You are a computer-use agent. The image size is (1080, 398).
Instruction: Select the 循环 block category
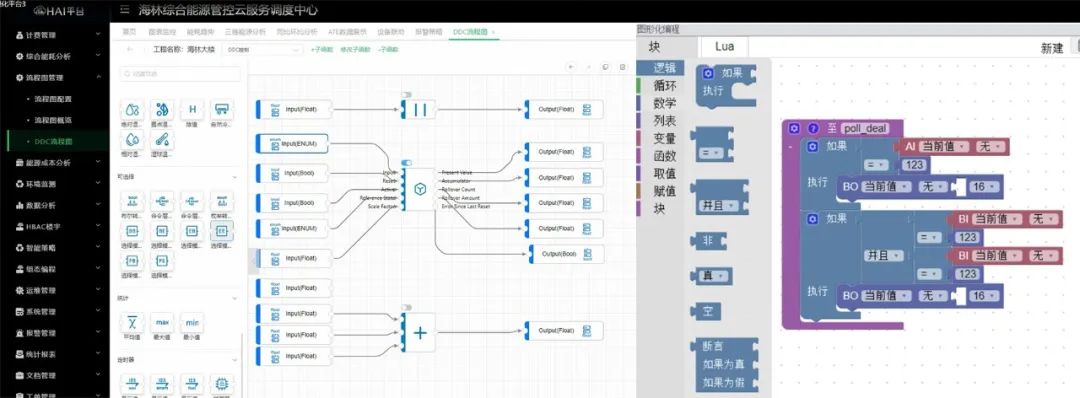tap(661, 85)
